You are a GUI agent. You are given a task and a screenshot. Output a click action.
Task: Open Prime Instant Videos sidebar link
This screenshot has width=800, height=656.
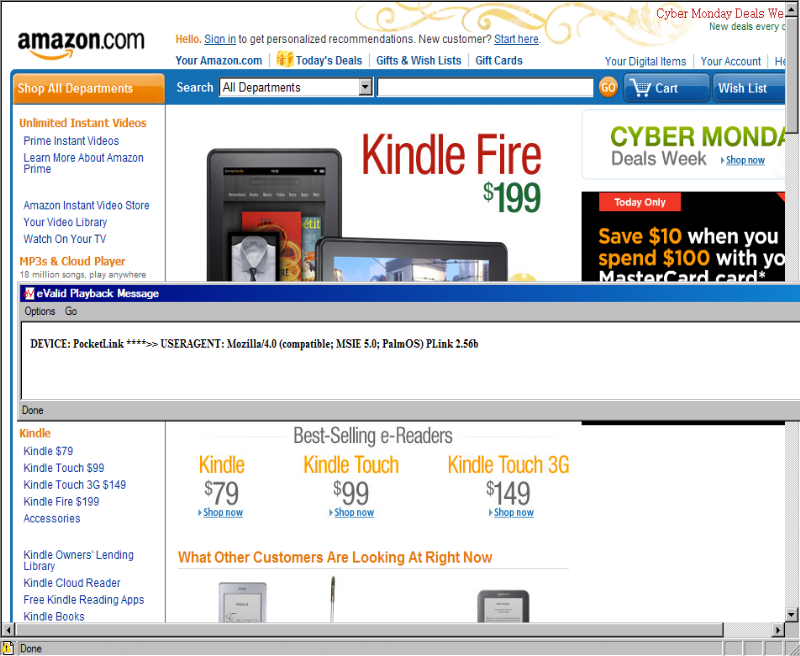[x=71, y=141]
